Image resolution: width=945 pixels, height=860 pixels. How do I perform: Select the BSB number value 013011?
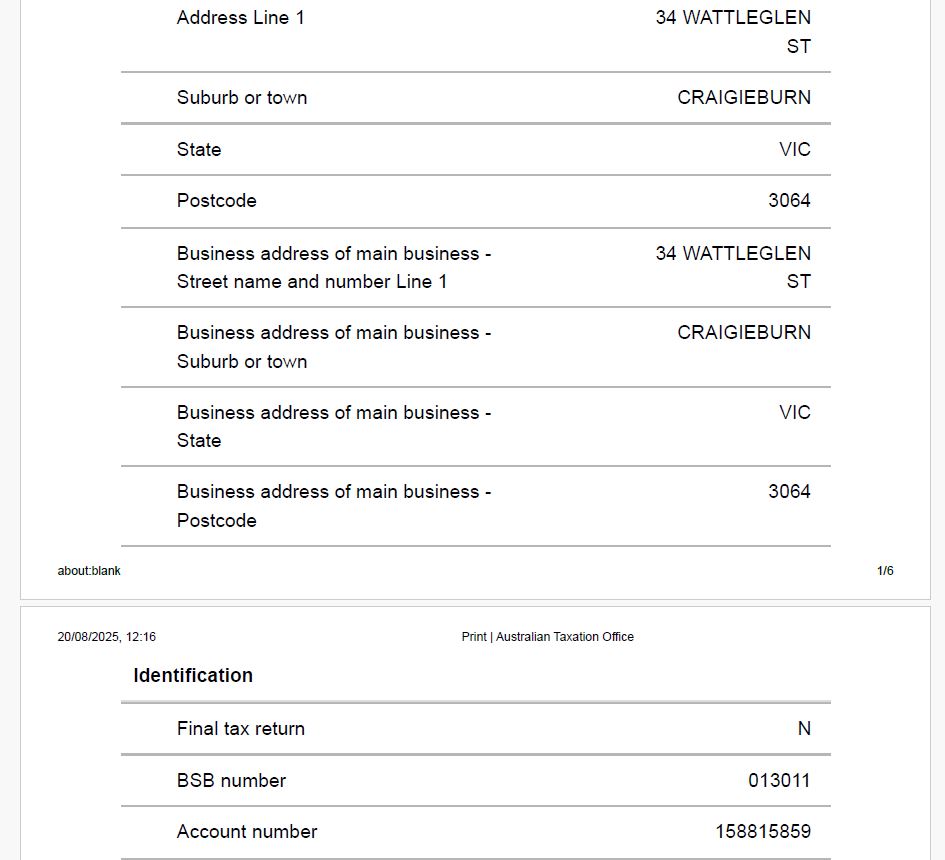click(779, 780)
